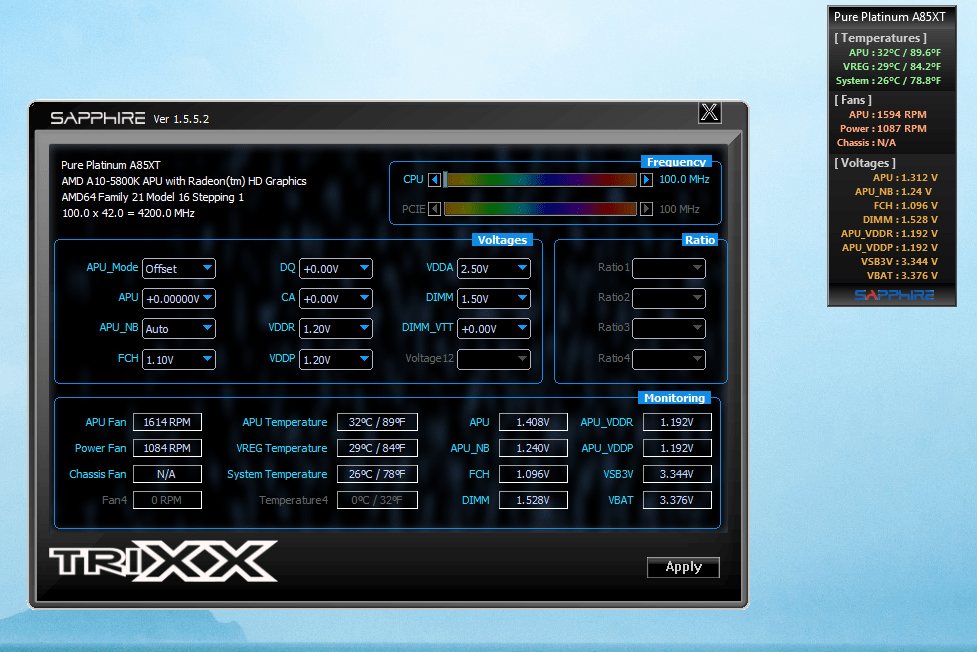Click the 100.0 MHz CPU frequency readout

(684, 180)
